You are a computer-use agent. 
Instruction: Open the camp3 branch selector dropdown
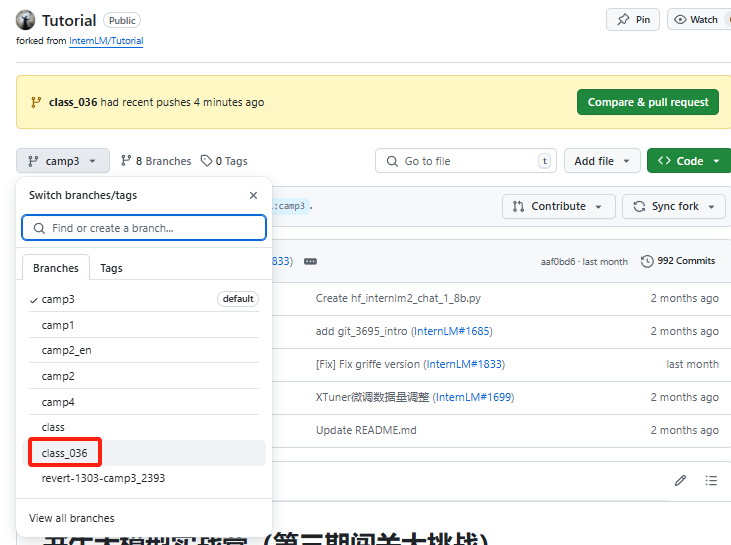(62, 161)
